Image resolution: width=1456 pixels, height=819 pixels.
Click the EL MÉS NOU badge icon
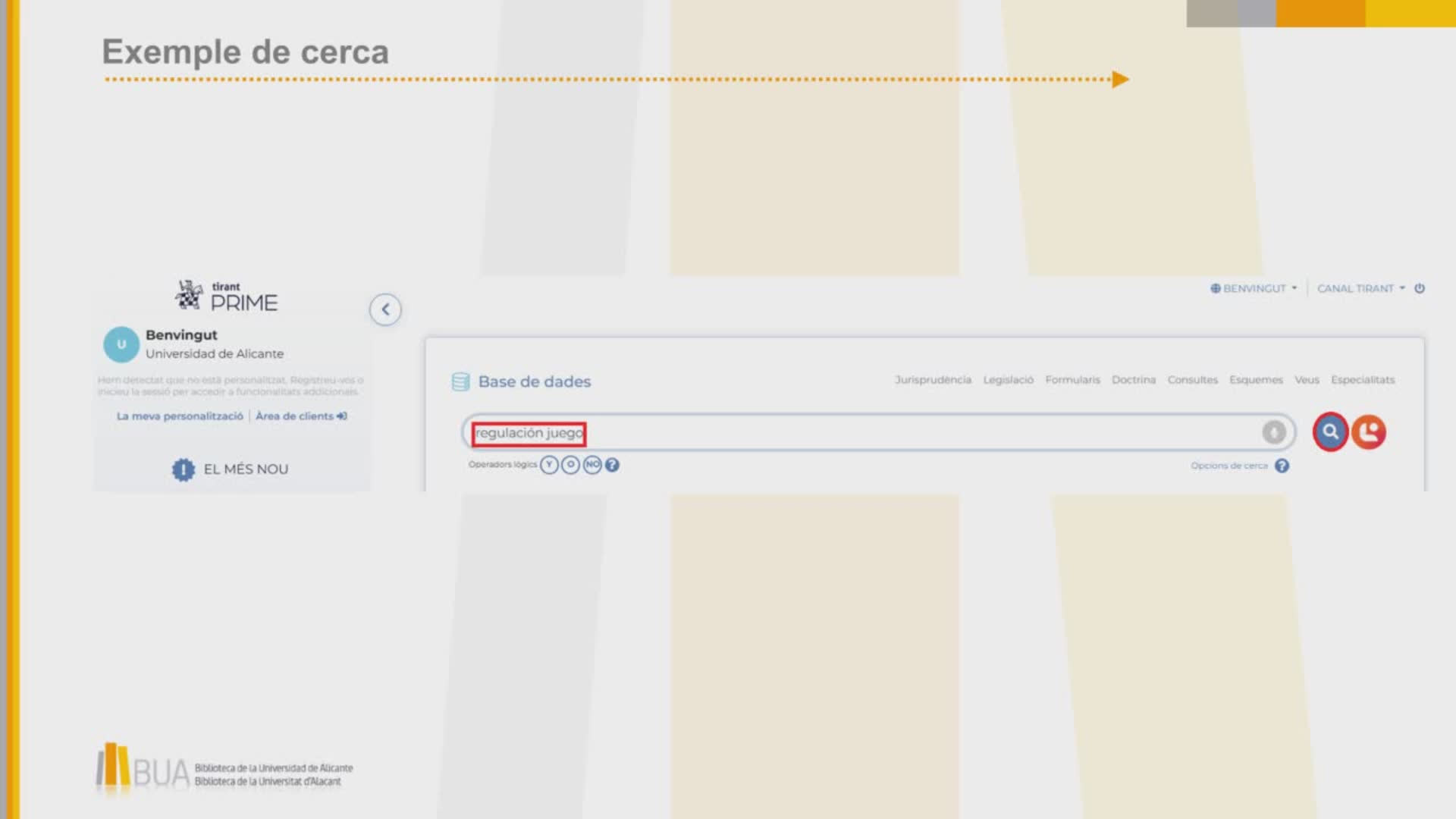pyautogui.click(x=183, y=469)
